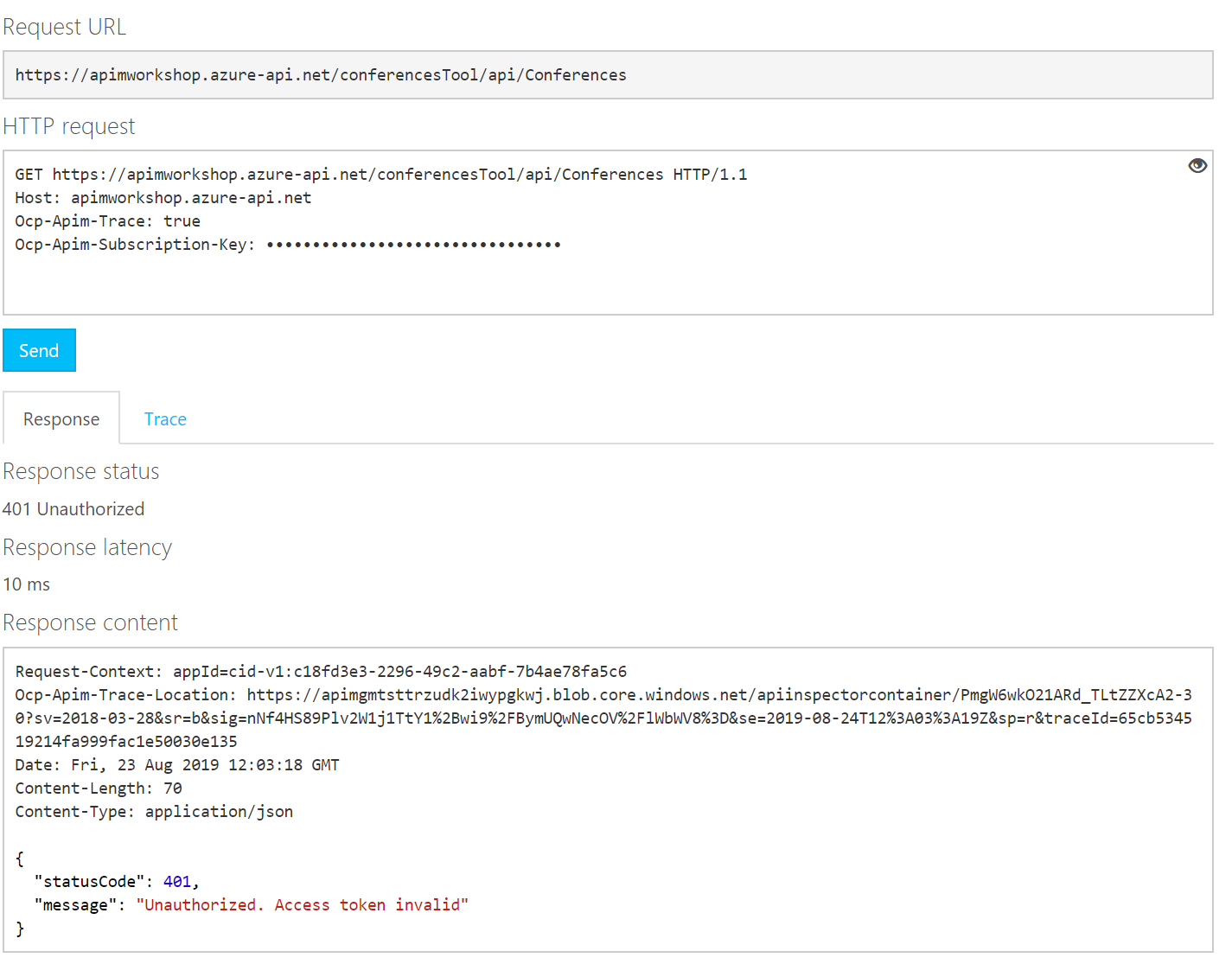
Task: Click the 'Content-Type: application/json' line
Action: click(154, 812)
